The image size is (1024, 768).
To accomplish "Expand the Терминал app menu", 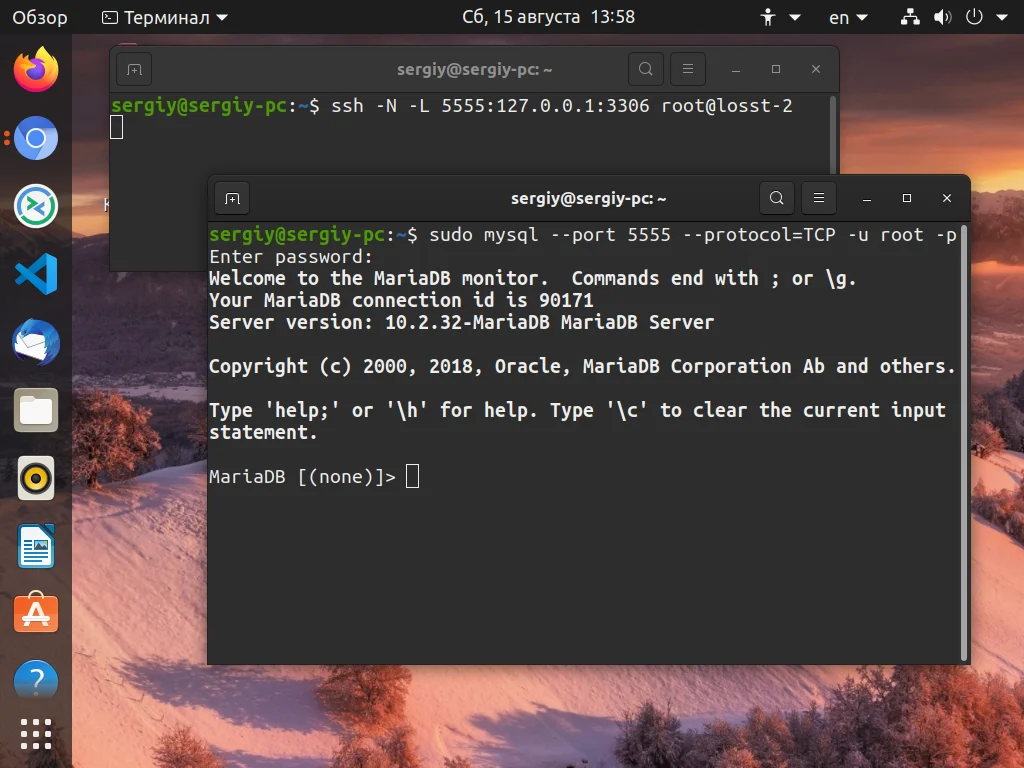I will pos(165,18).
